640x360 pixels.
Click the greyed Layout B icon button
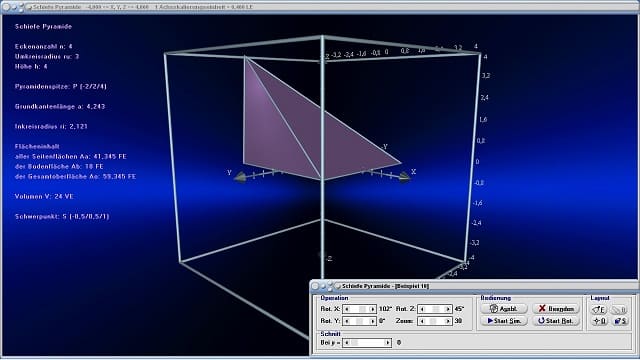pyautogui.click(x=619, y=310)
